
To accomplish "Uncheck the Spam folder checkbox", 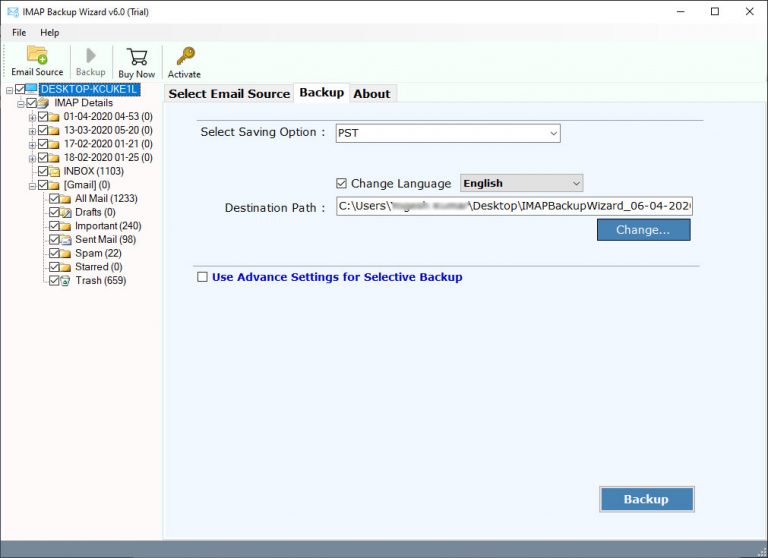I will point(54,254).
